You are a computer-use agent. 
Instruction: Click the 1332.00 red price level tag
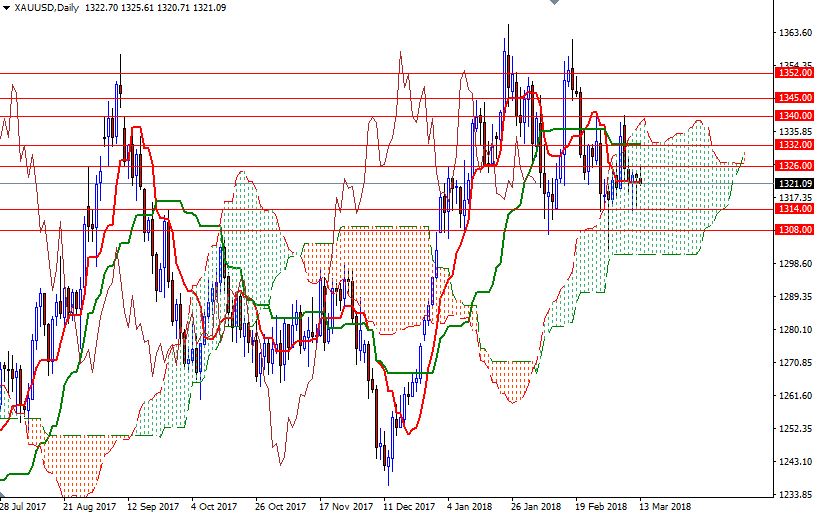[x=794, y=145]
